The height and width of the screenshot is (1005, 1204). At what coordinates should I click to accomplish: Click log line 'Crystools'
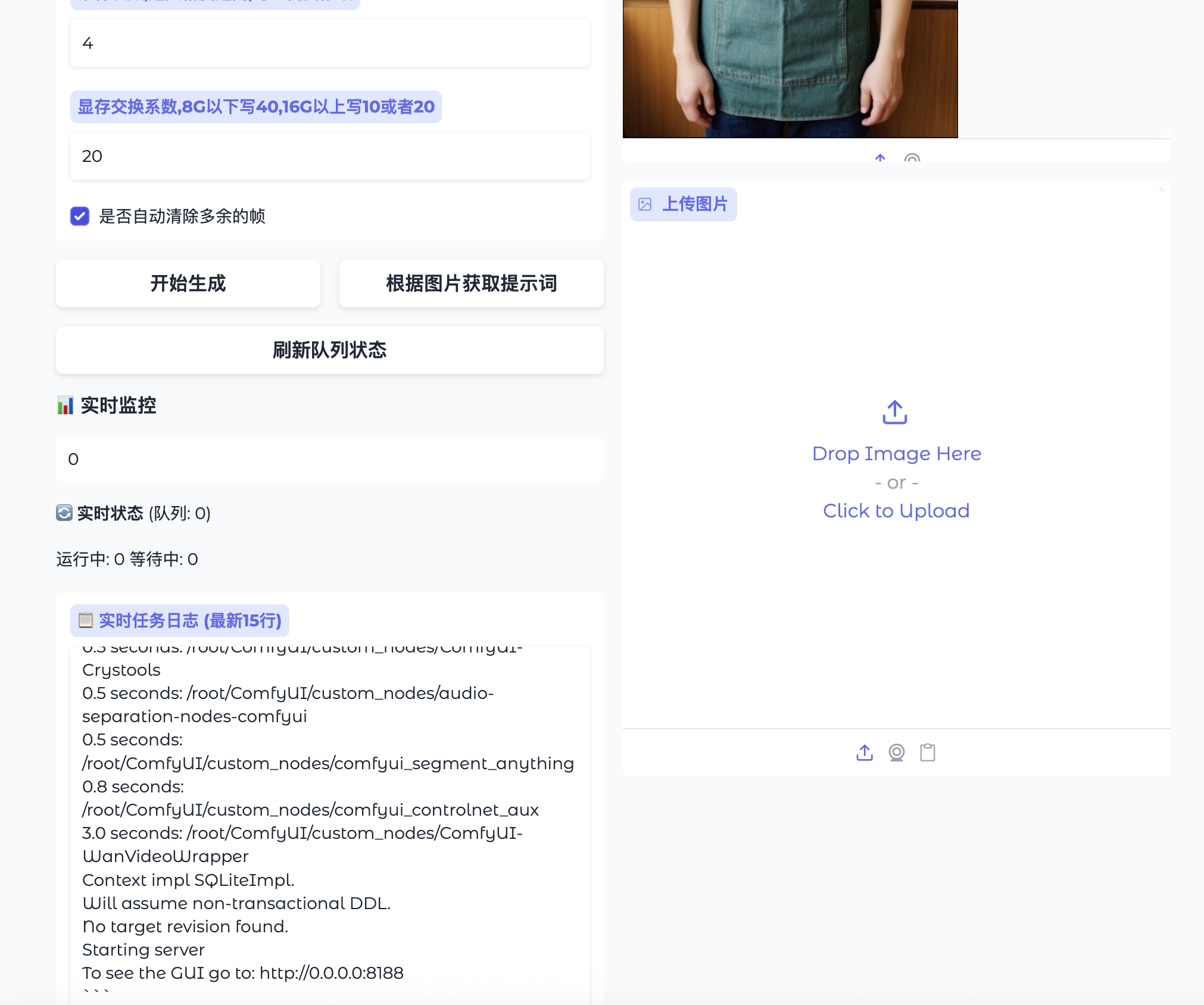(x=121, y=670)
